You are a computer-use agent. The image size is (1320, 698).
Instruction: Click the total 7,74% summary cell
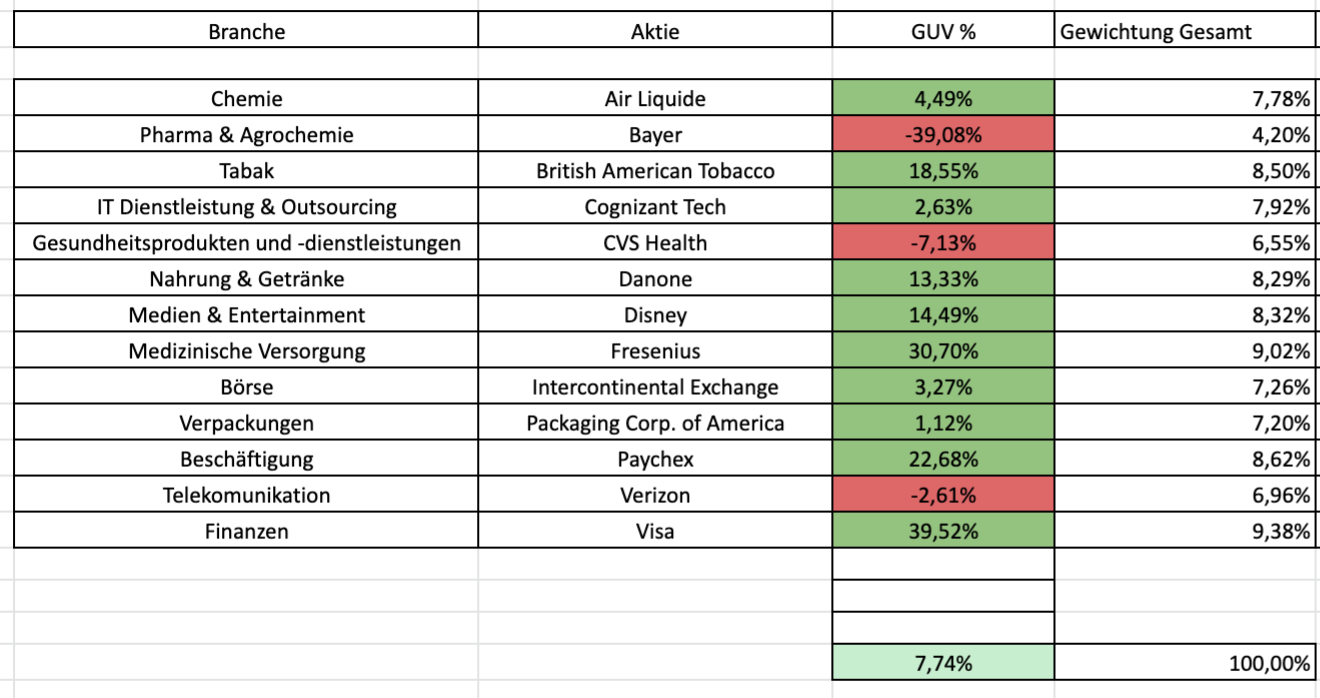[943, 663]
